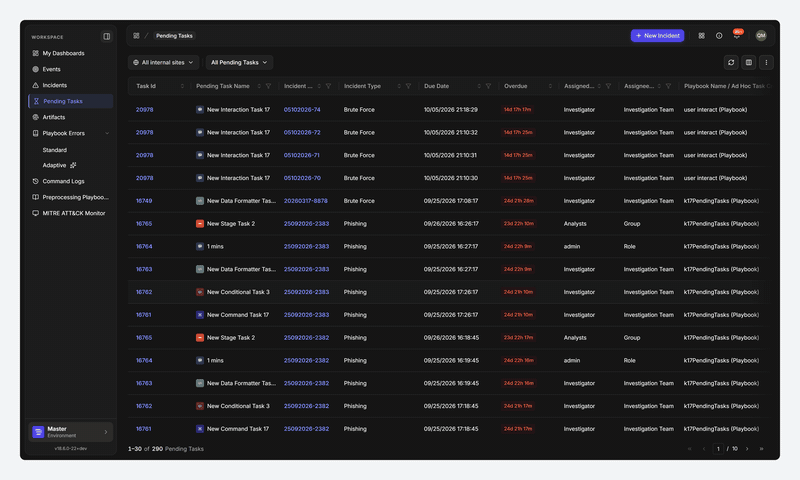800x480 pixels.
Task: Expand Playbook Errors chevron
Action: pyautogui.click(x=107, y=134)
